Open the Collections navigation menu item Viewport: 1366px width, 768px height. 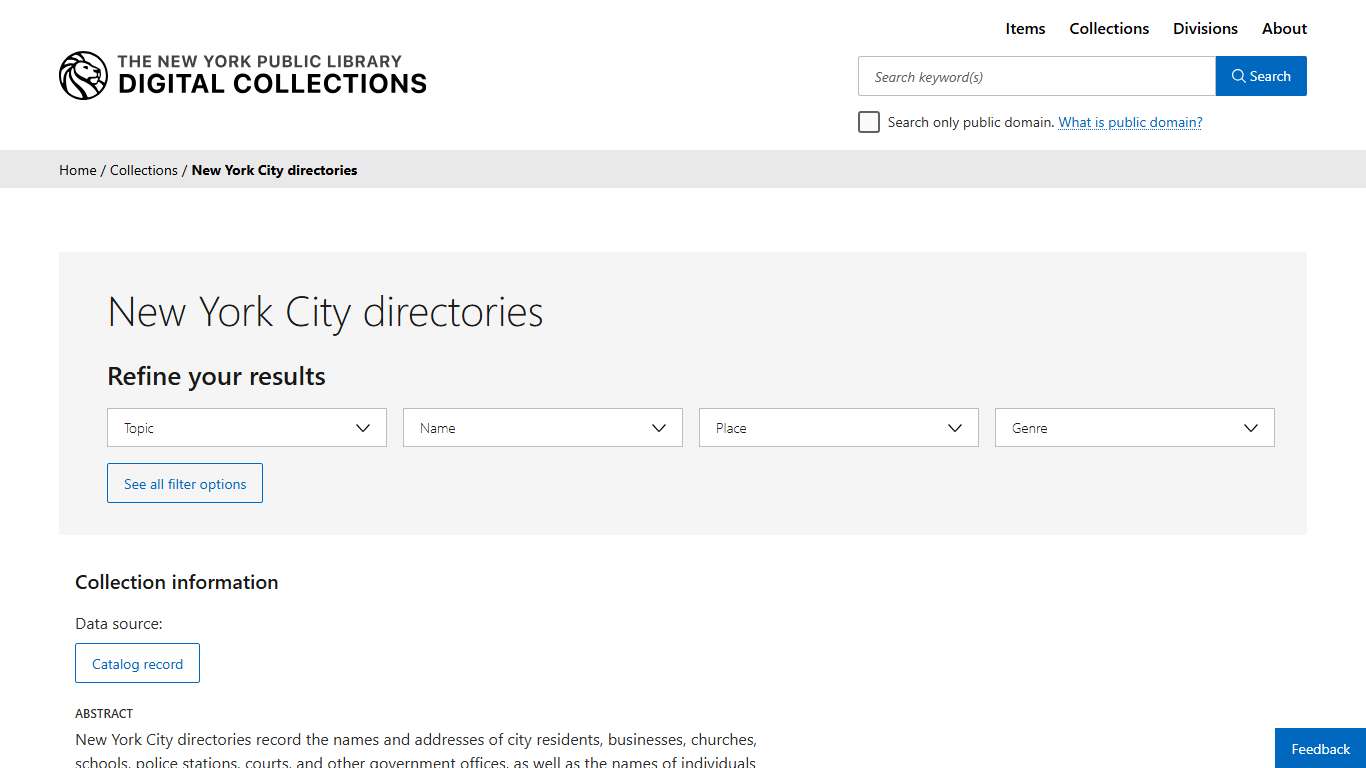pyautogui.click(x=1109, y=28)
